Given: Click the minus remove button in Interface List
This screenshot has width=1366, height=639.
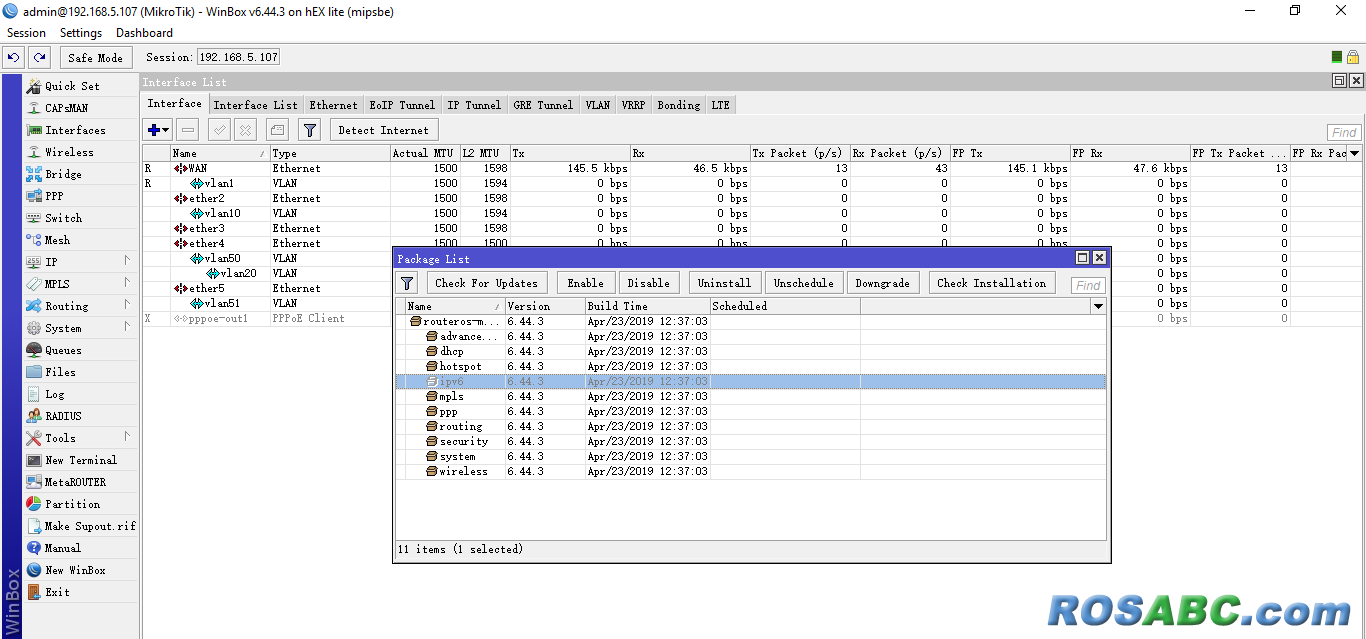Looking at the screenshot, I should click(x=188, y=130).
